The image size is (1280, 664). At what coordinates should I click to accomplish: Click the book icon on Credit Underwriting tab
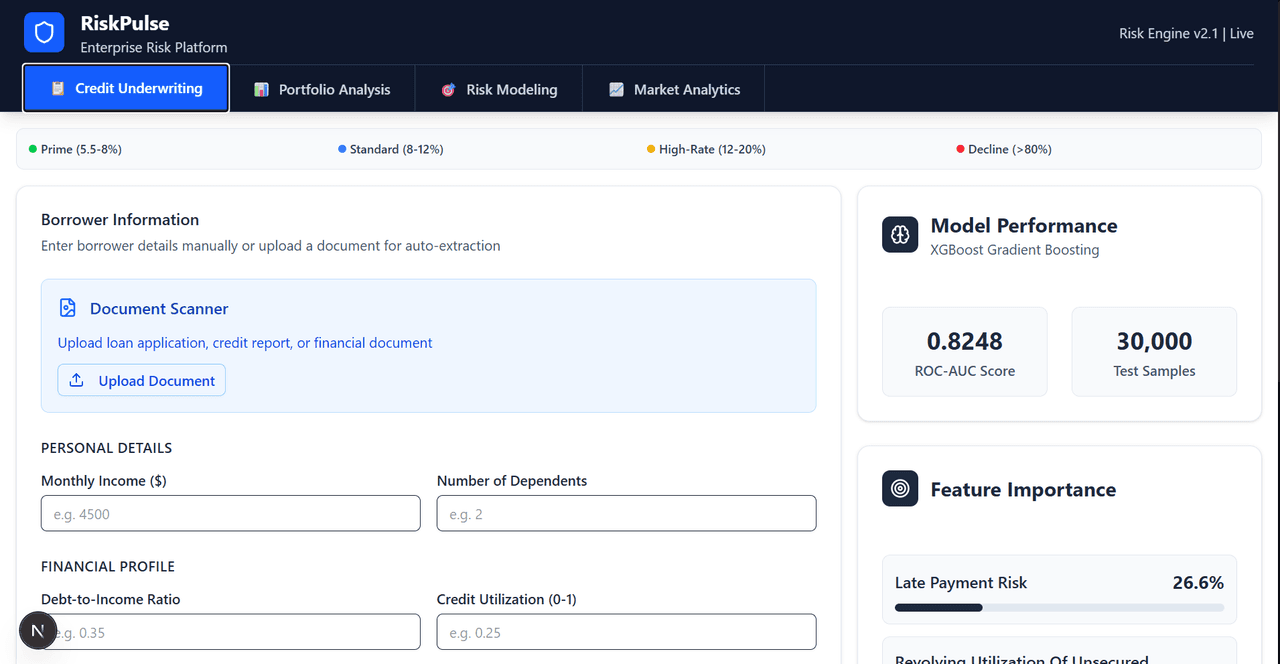coord(55,88)
